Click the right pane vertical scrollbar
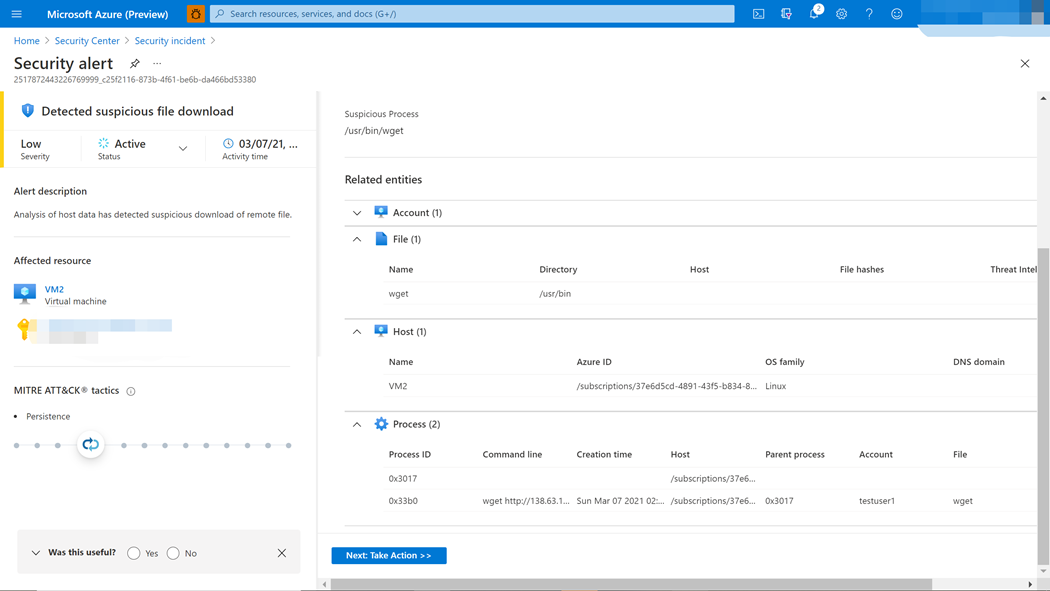Screen dimensions: 1050x591 pos(1043,406)
